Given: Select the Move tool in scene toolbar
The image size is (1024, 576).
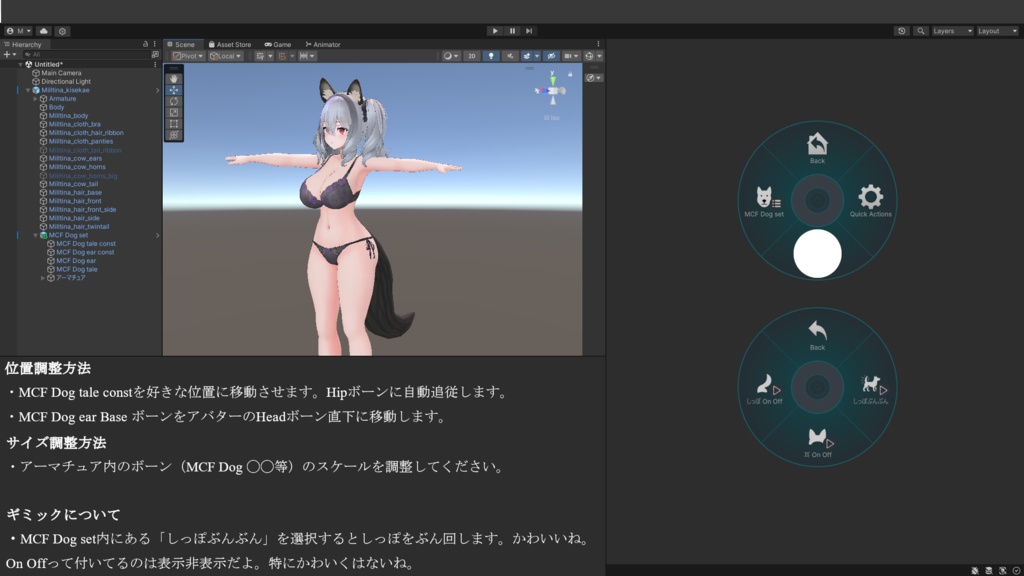Looking at the screenshot, I should pos(174,90).
